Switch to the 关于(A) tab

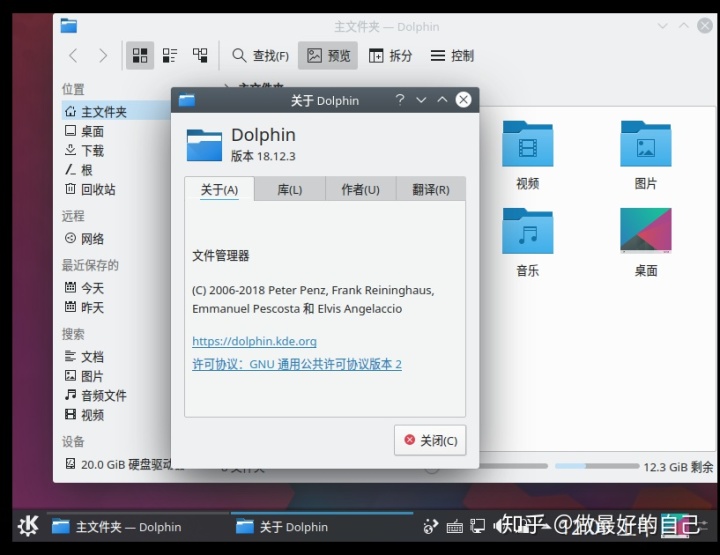click(219, 189)
